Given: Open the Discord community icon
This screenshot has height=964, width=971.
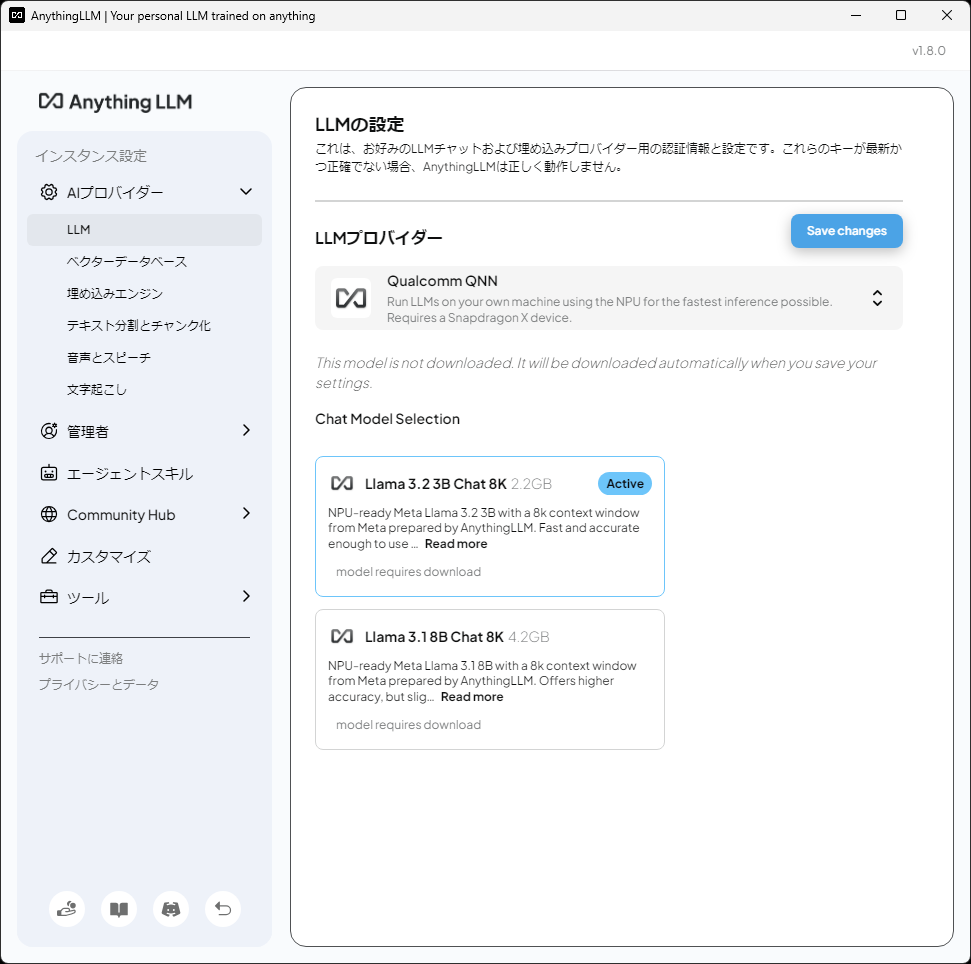Looking at the screenshot, I should (170, 909).
